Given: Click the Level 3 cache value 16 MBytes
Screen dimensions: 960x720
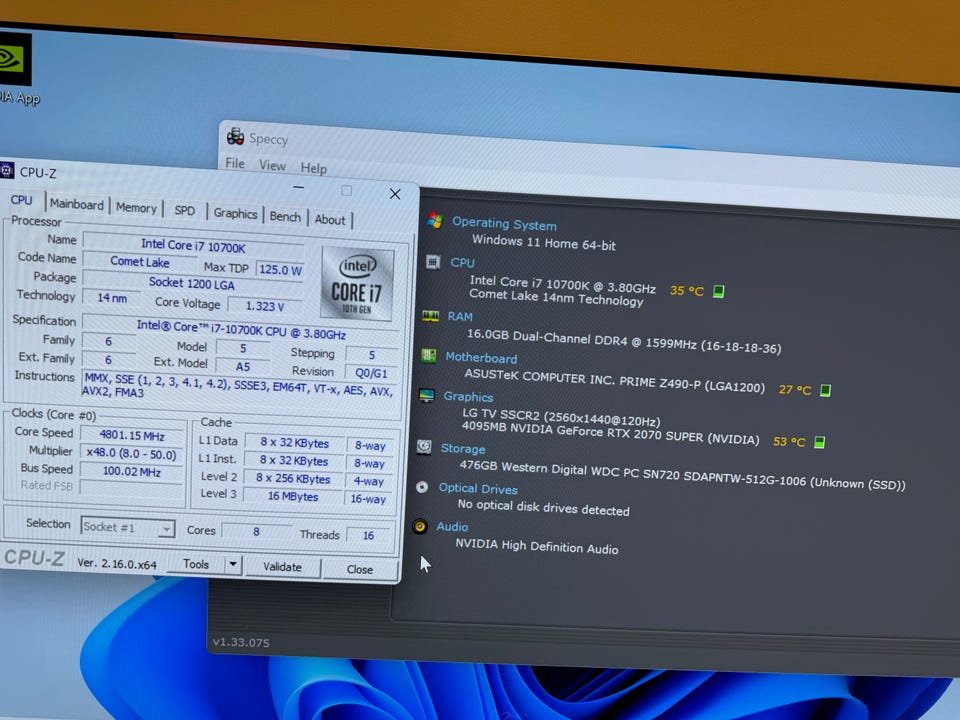Looking at the screenshot, I should click(293, 497).
